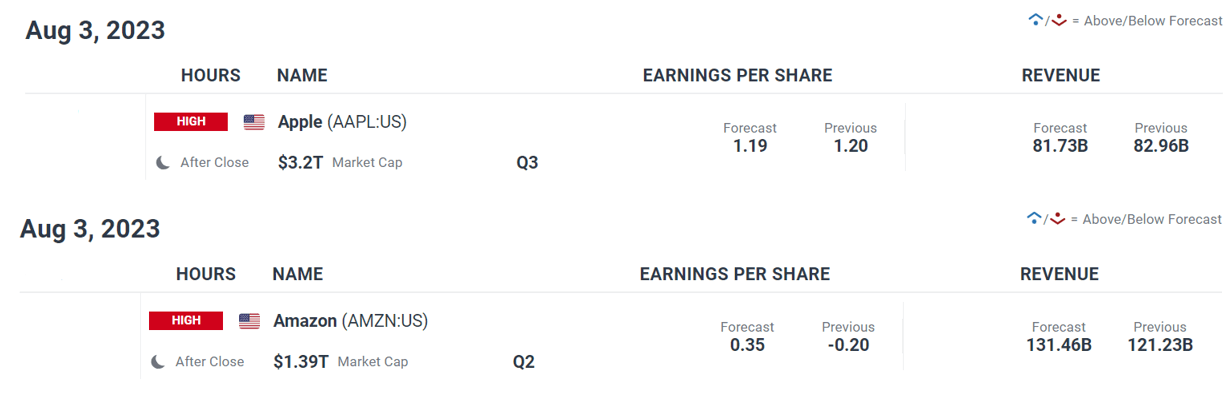Click the red below-forecast arrow in lower legend
This screenshot has height=401, width=1225.
[1059, 219]
